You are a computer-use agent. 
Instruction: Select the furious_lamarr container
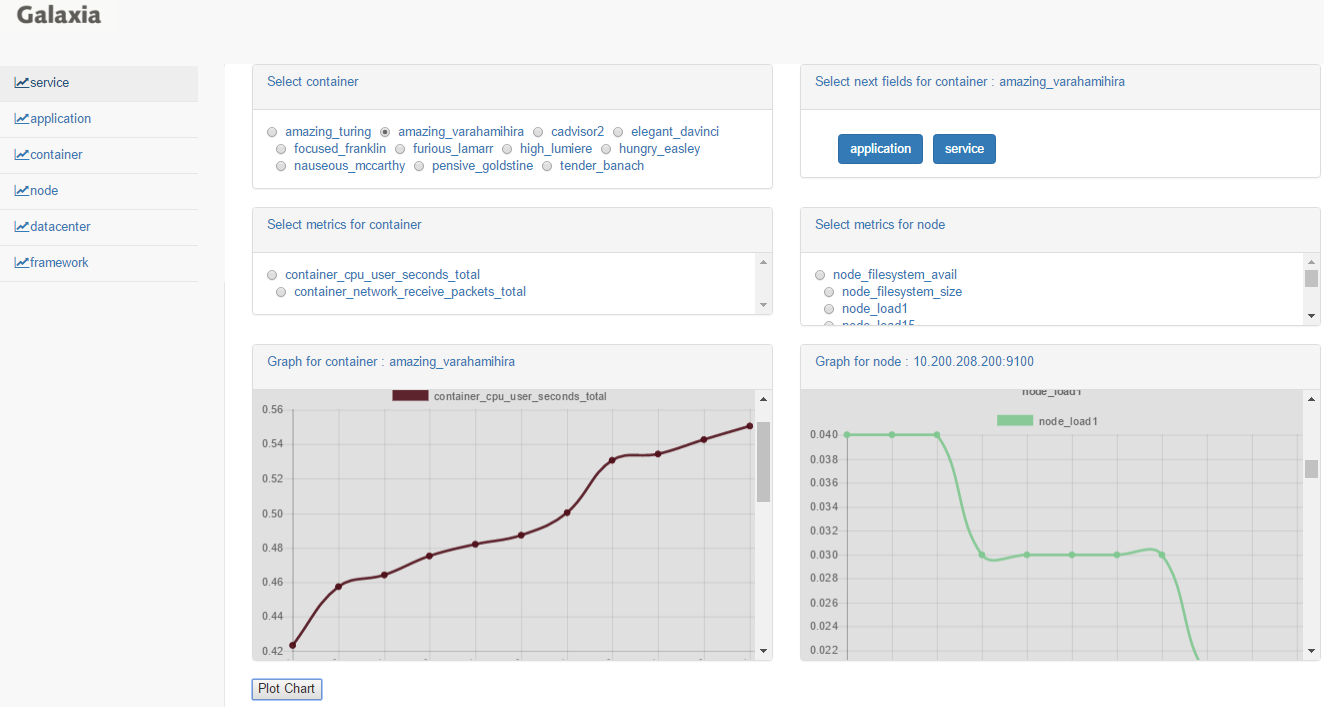coord(401,149)
